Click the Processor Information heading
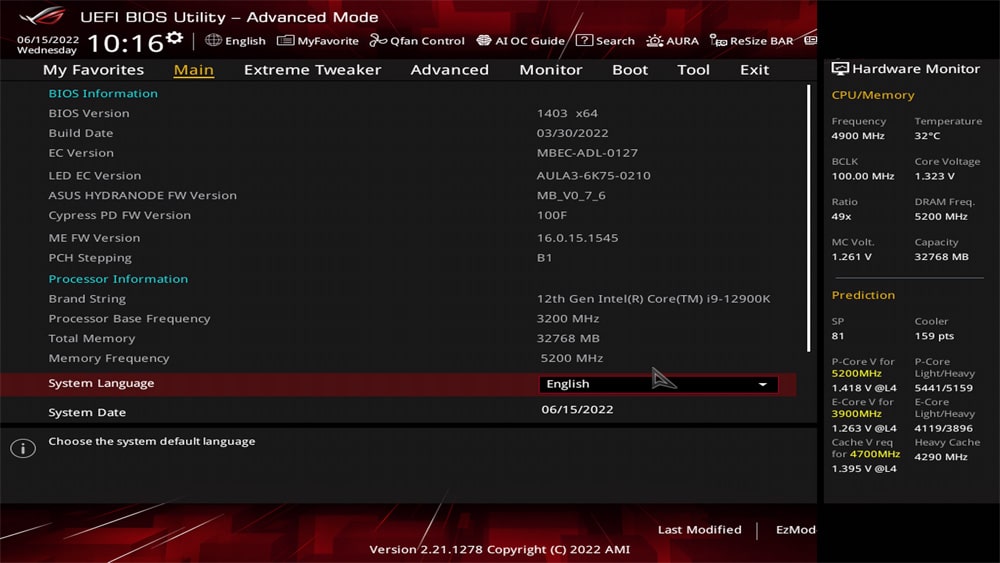 118,279
